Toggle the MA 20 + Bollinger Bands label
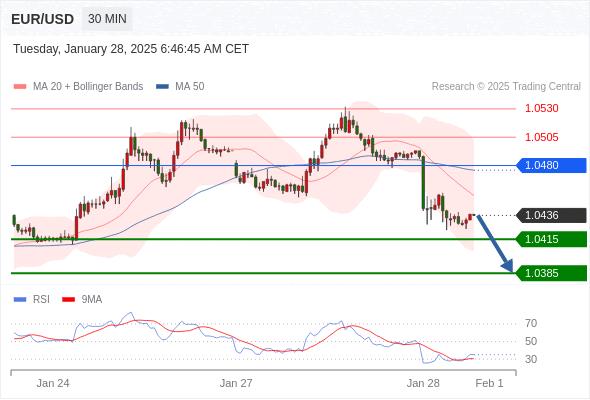 point(88,87)
